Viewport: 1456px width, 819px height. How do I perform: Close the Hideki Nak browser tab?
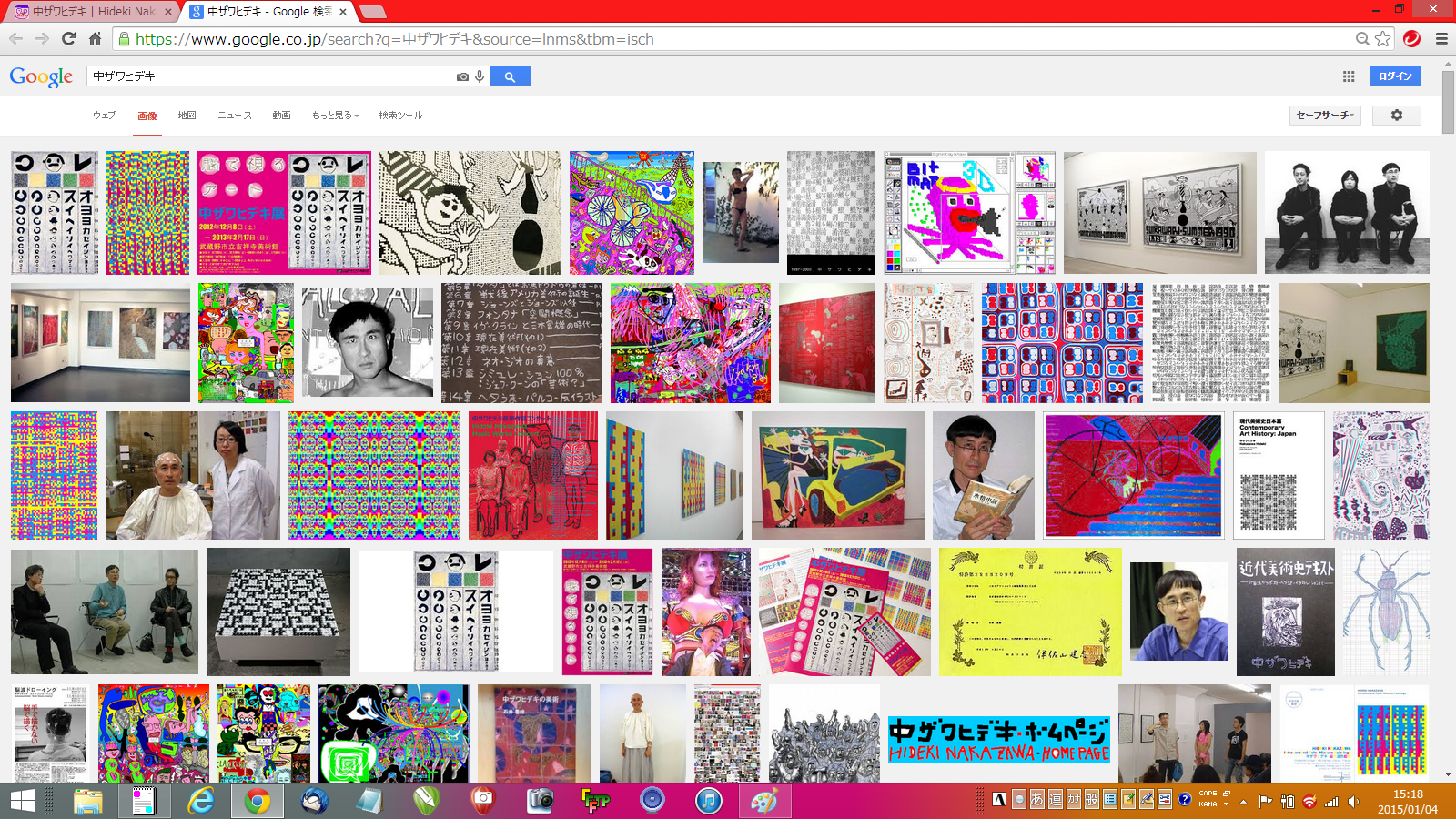[x=168, y=12]
